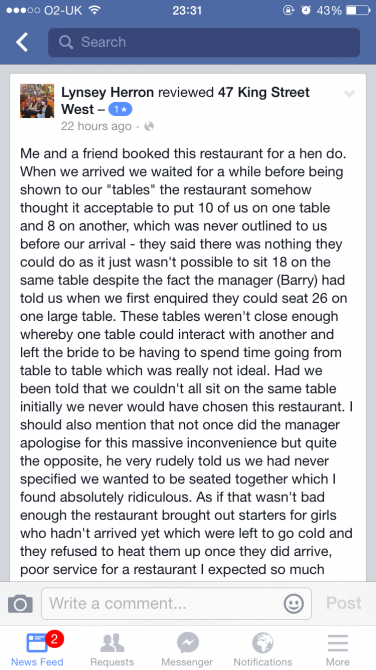Viewport: 376px width, 670px height.
Task: Tap the Wi-Fi status icon
Action: click(94, 10)
